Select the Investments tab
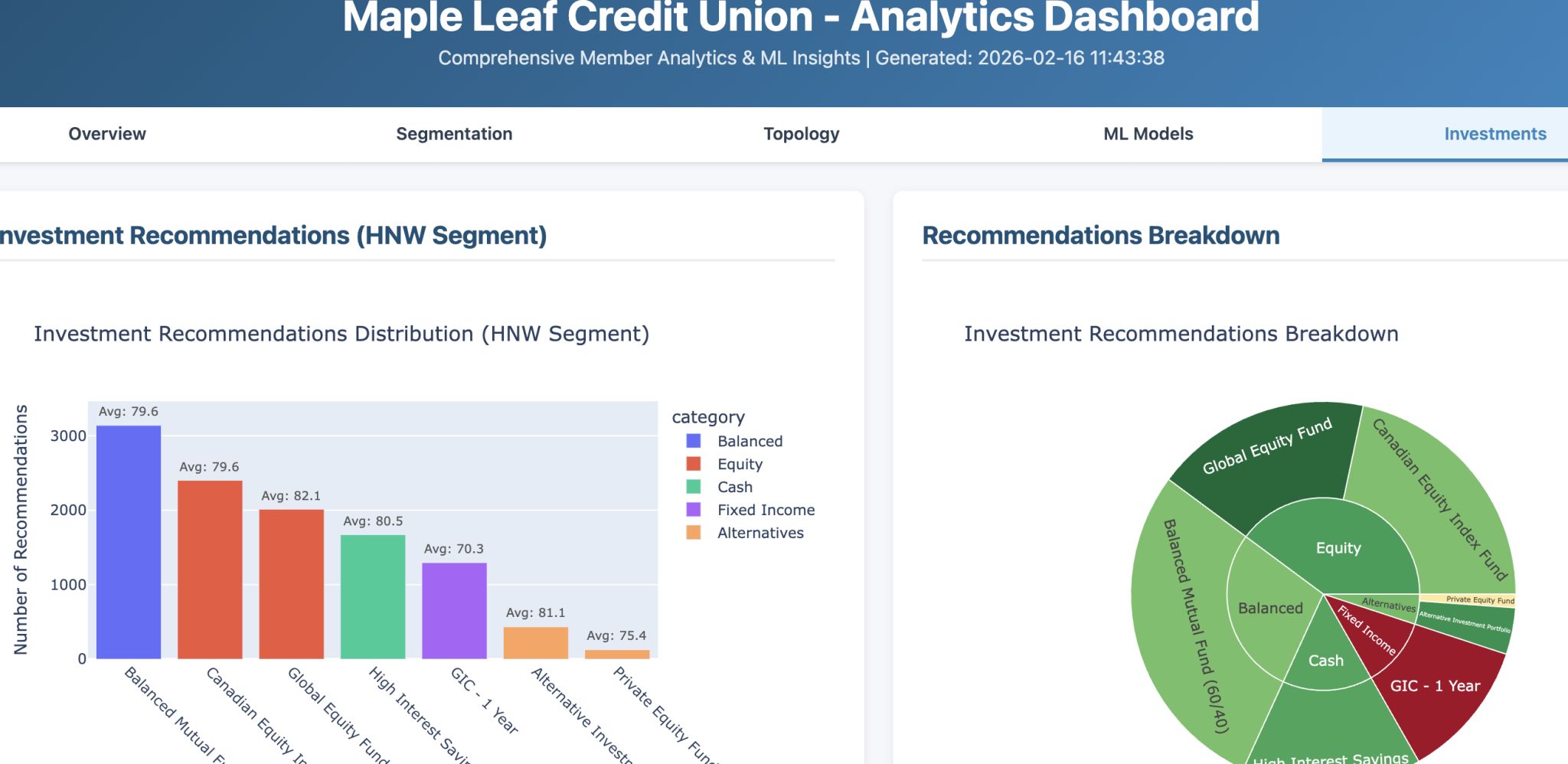The height and width of the screenshot is (764, 1568). pos(1494,133)
